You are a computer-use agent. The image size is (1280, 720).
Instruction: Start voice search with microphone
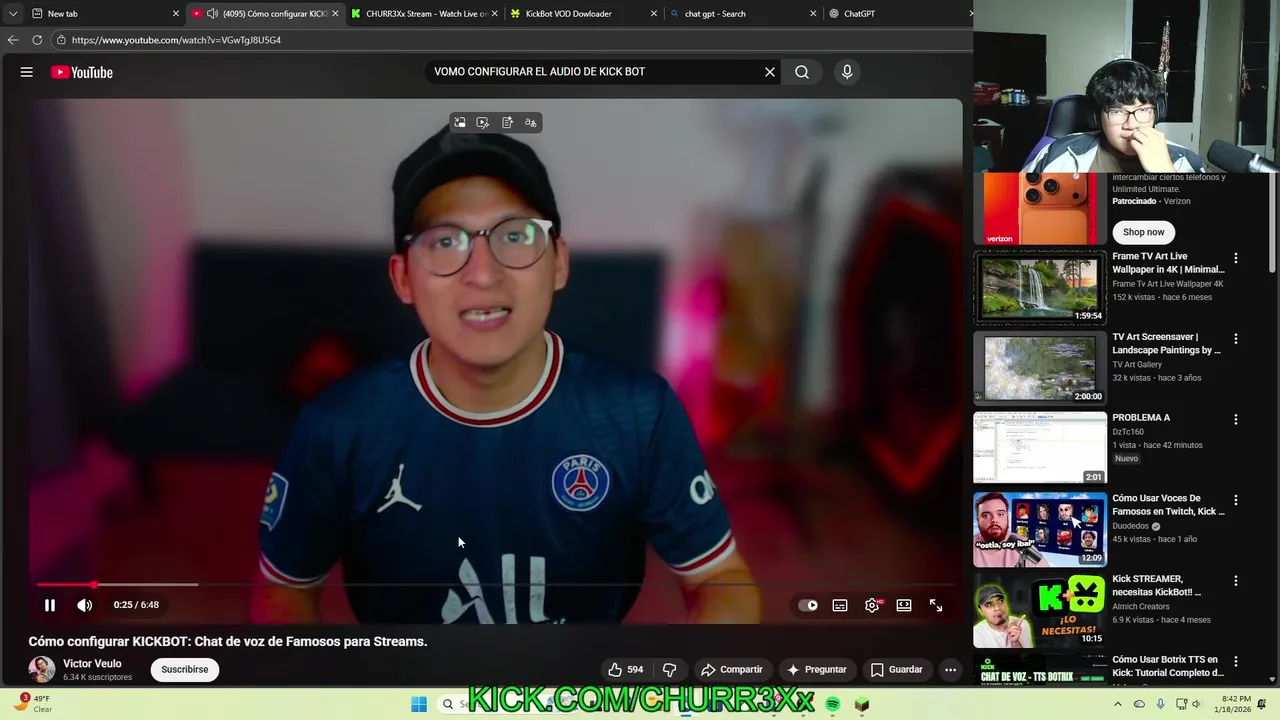pyautogui.click(x=847, y=72)
